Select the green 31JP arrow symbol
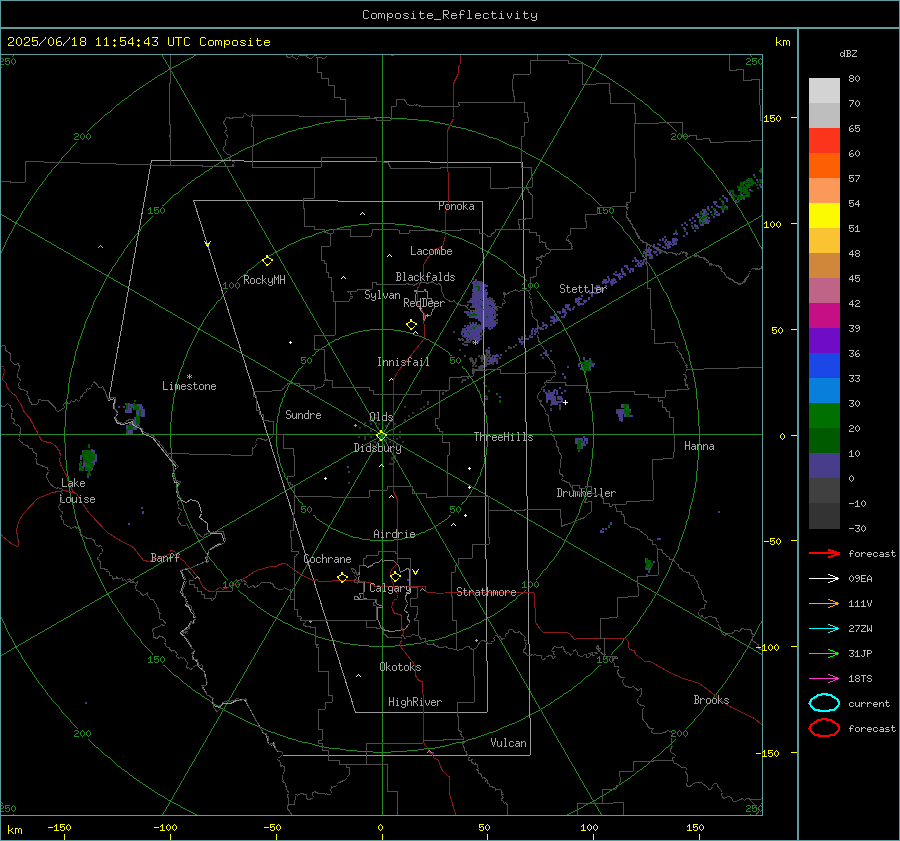The height and width of the screenshot is (841, 900). click(824, 653)
